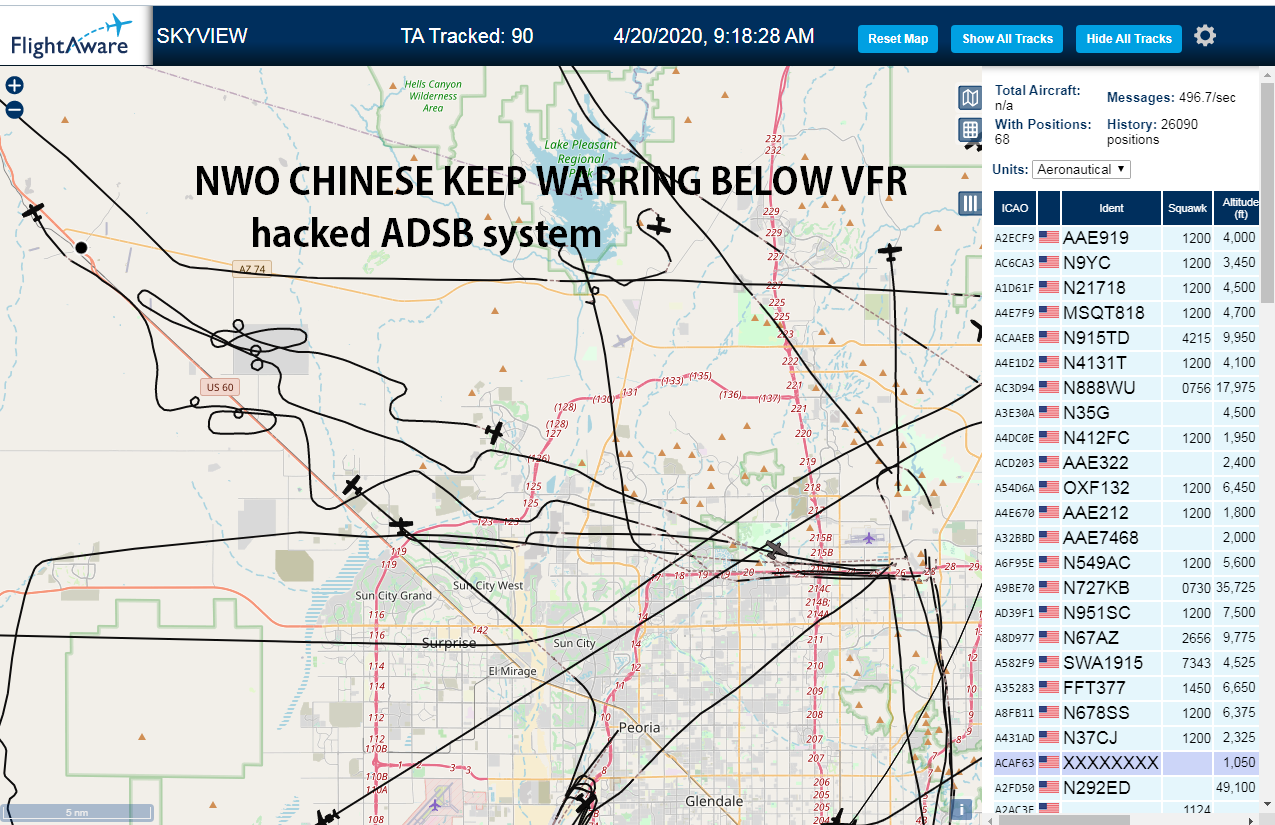Image resolution: width=1275 pixels, height=825 pixels.
Task: Sort table by ICAO column header
Action: coord(1015,208)
